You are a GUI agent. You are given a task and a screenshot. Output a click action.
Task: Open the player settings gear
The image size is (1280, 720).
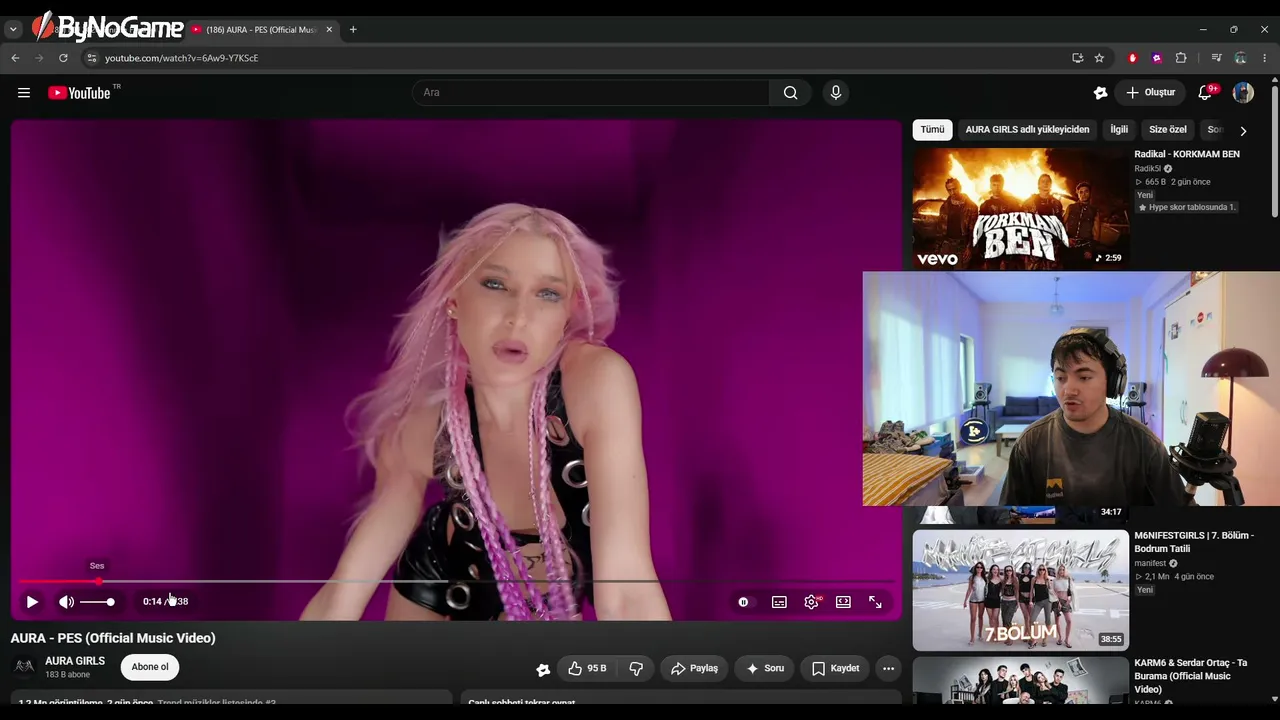tap(811, 602)
